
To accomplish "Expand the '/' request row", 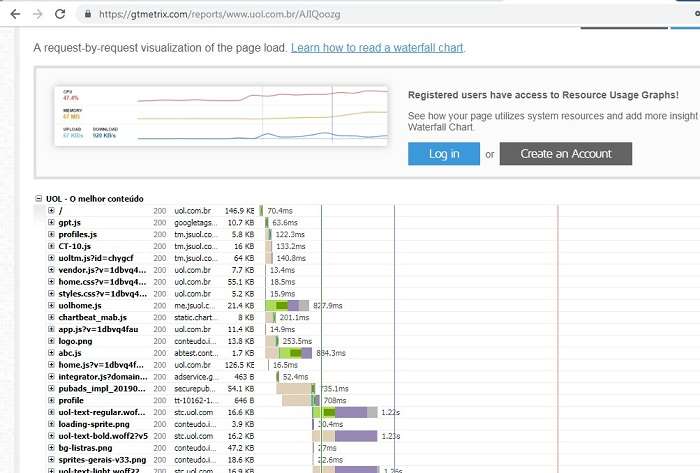I will [x=51, y=211].
